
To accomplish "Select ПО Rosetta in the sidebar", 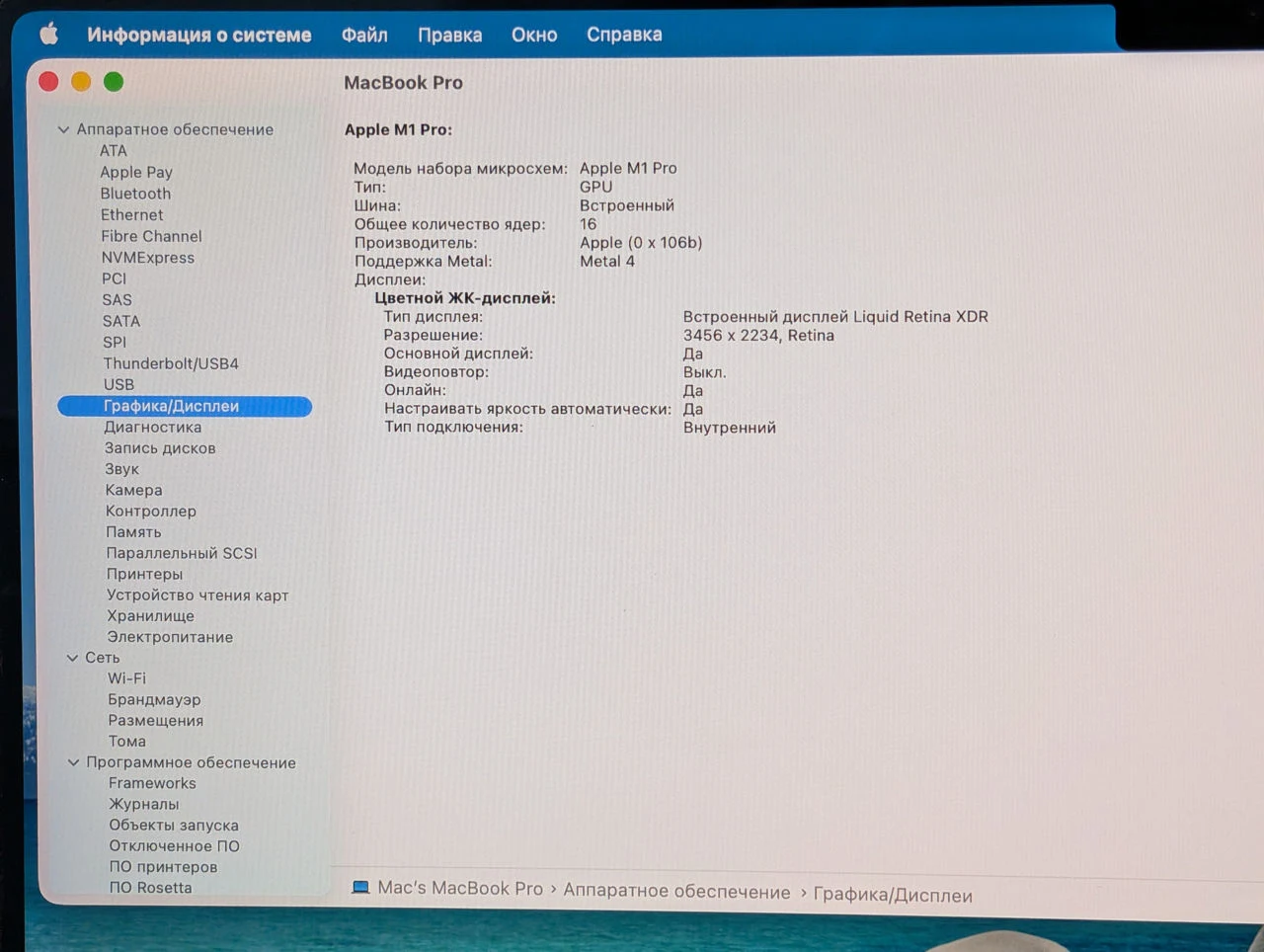I will pyautogui.click(x=150, y=888).
